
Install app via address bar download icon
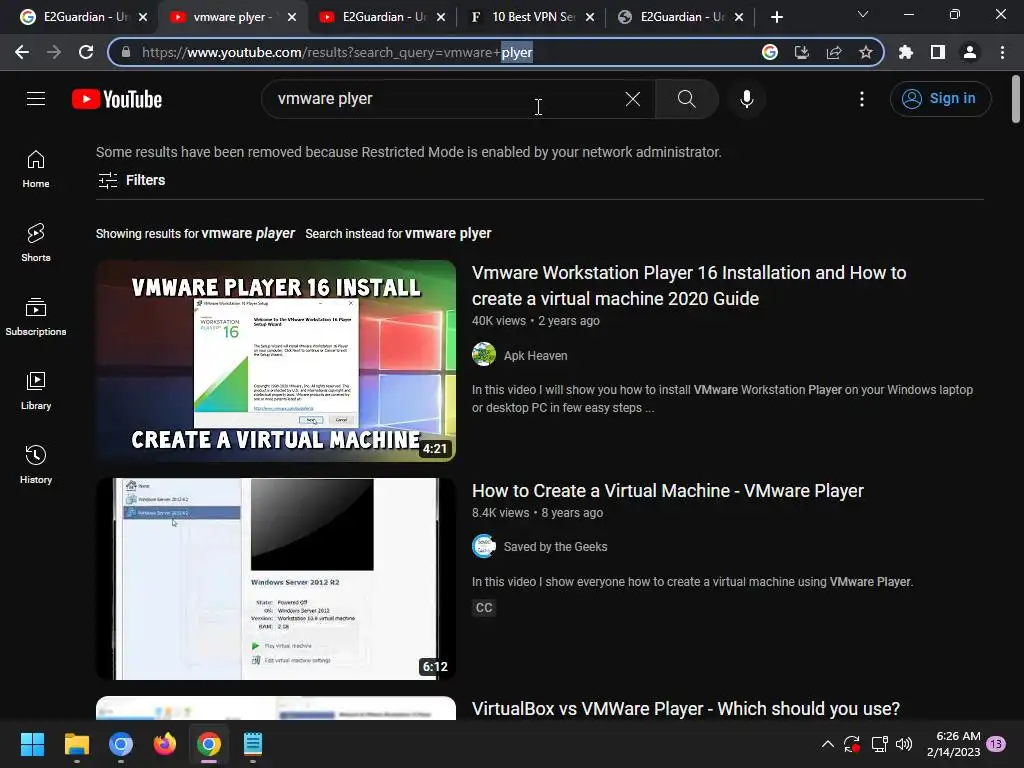click(802, 52)
